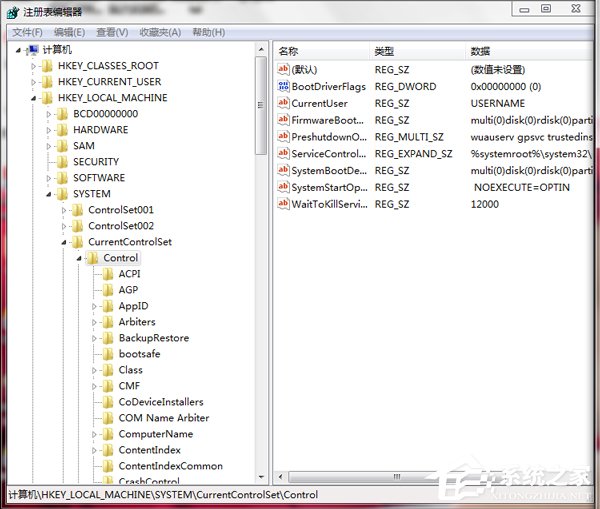Click the 12000 data value

click(485, 204)
